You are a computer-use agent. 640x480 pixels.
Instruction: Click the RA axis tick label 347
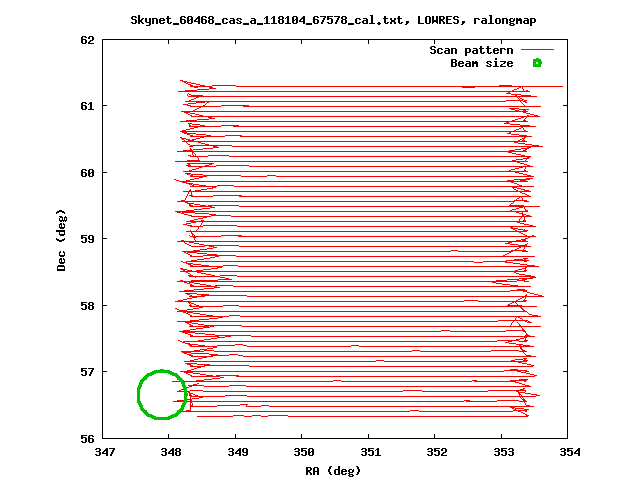pos(105,452)
